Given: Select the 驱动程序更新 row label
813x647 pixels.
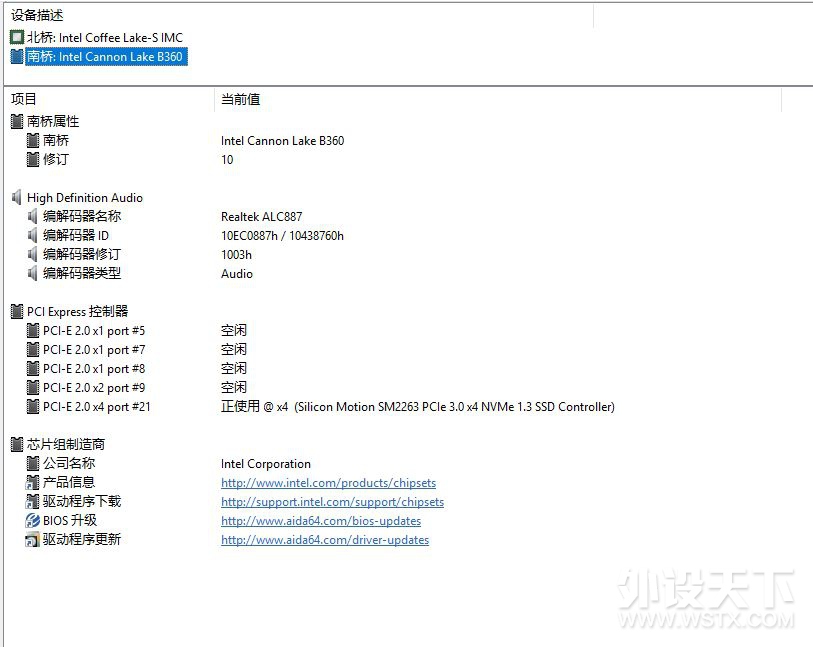Looking at the screenshot, I should (x=82, y=540).
